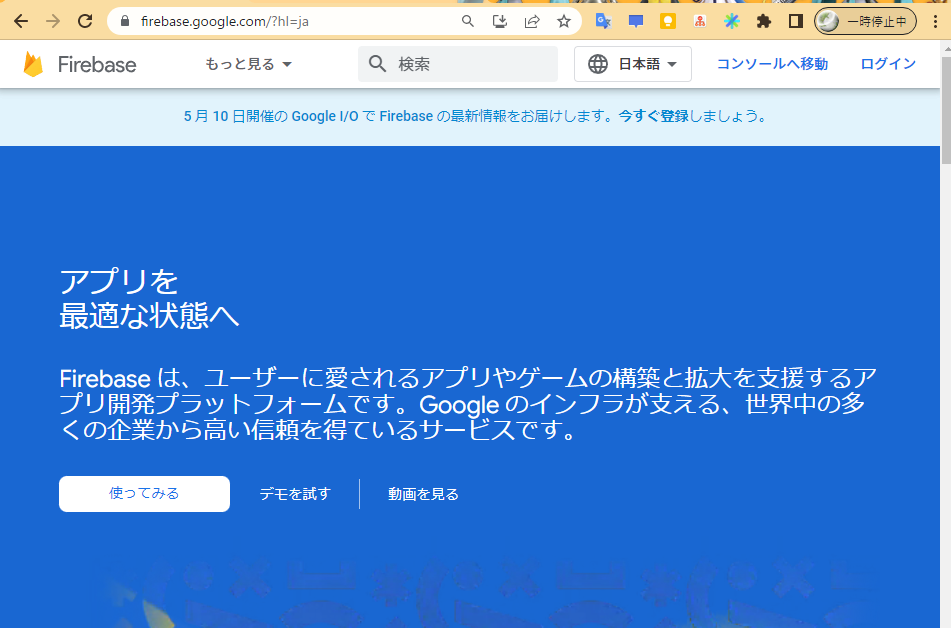Go back with the browser back arrow
951x628 pixels.
click(x=21, y=21)
